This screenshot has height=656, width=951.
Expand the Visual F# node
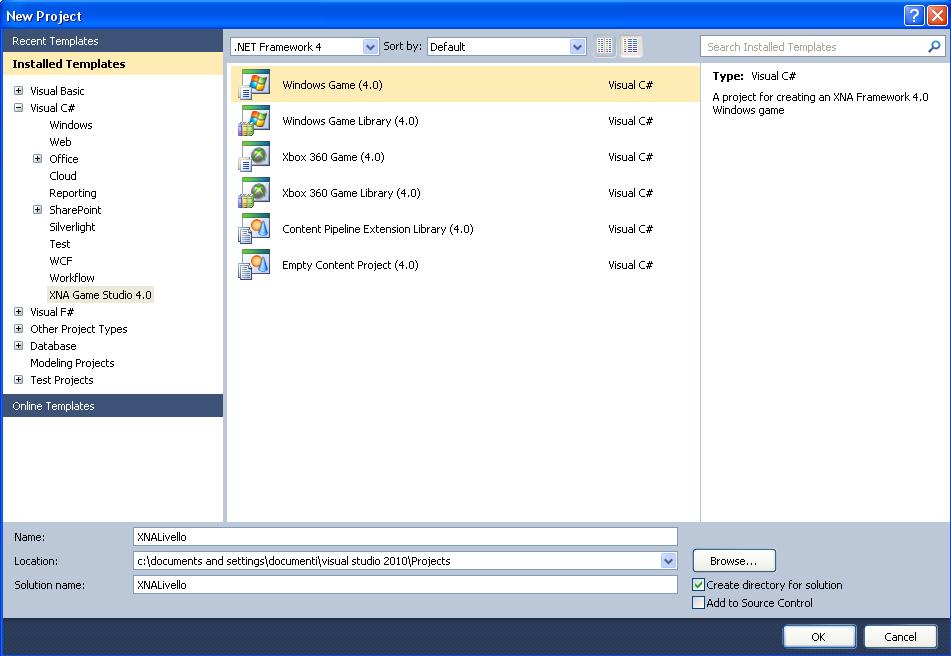point(19,312)
